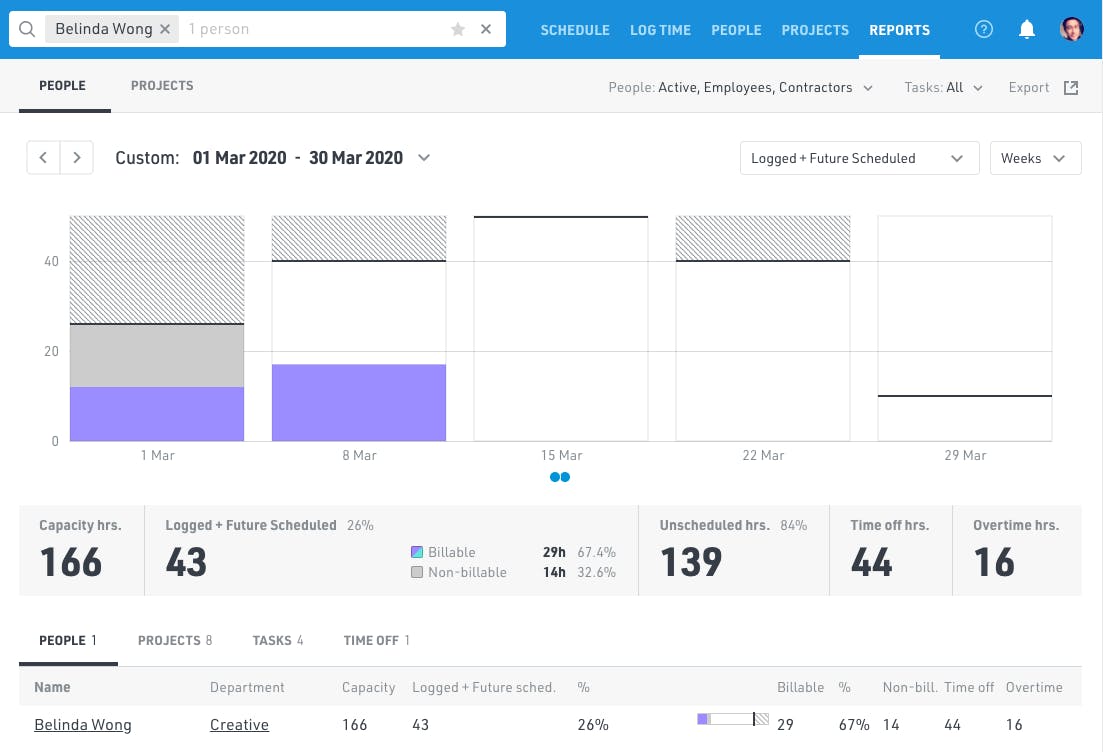Remove the Belinda Wong search filter
The width and height of the screenshot is (1103, 752).
coord(164,28)
